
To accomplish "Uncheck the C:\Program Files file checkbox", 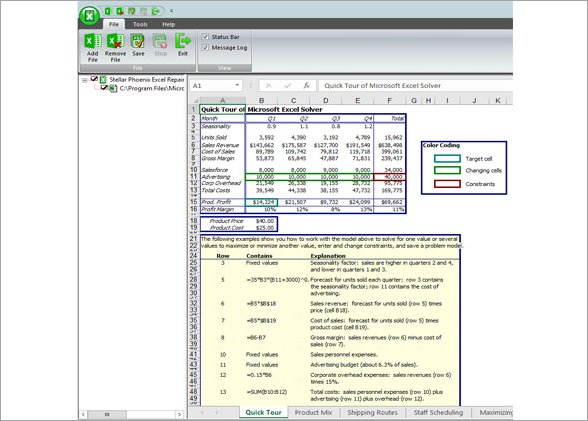I will (104, 88).
